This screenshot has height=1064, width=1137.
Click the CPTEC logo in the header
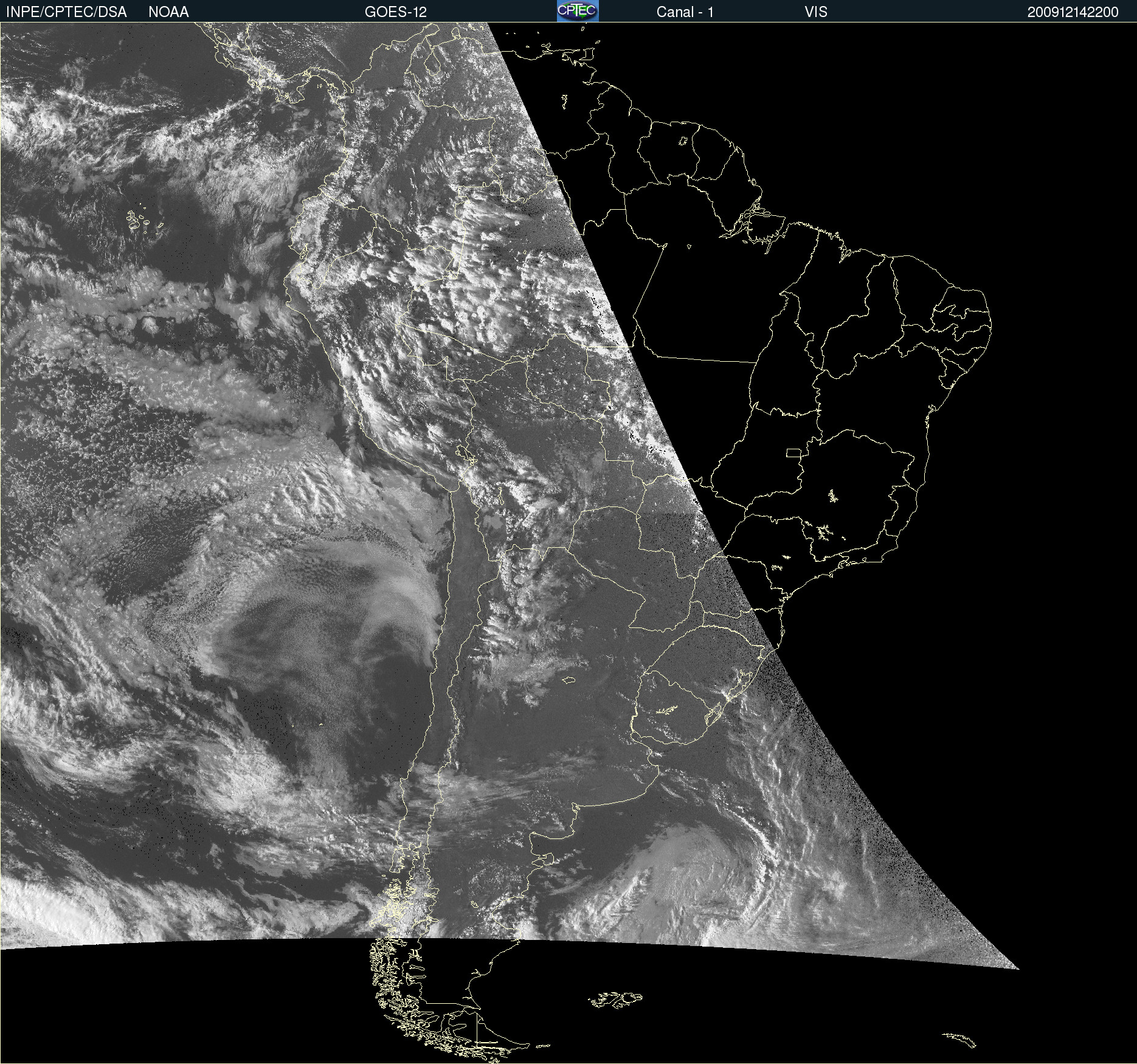coord(578,11)
